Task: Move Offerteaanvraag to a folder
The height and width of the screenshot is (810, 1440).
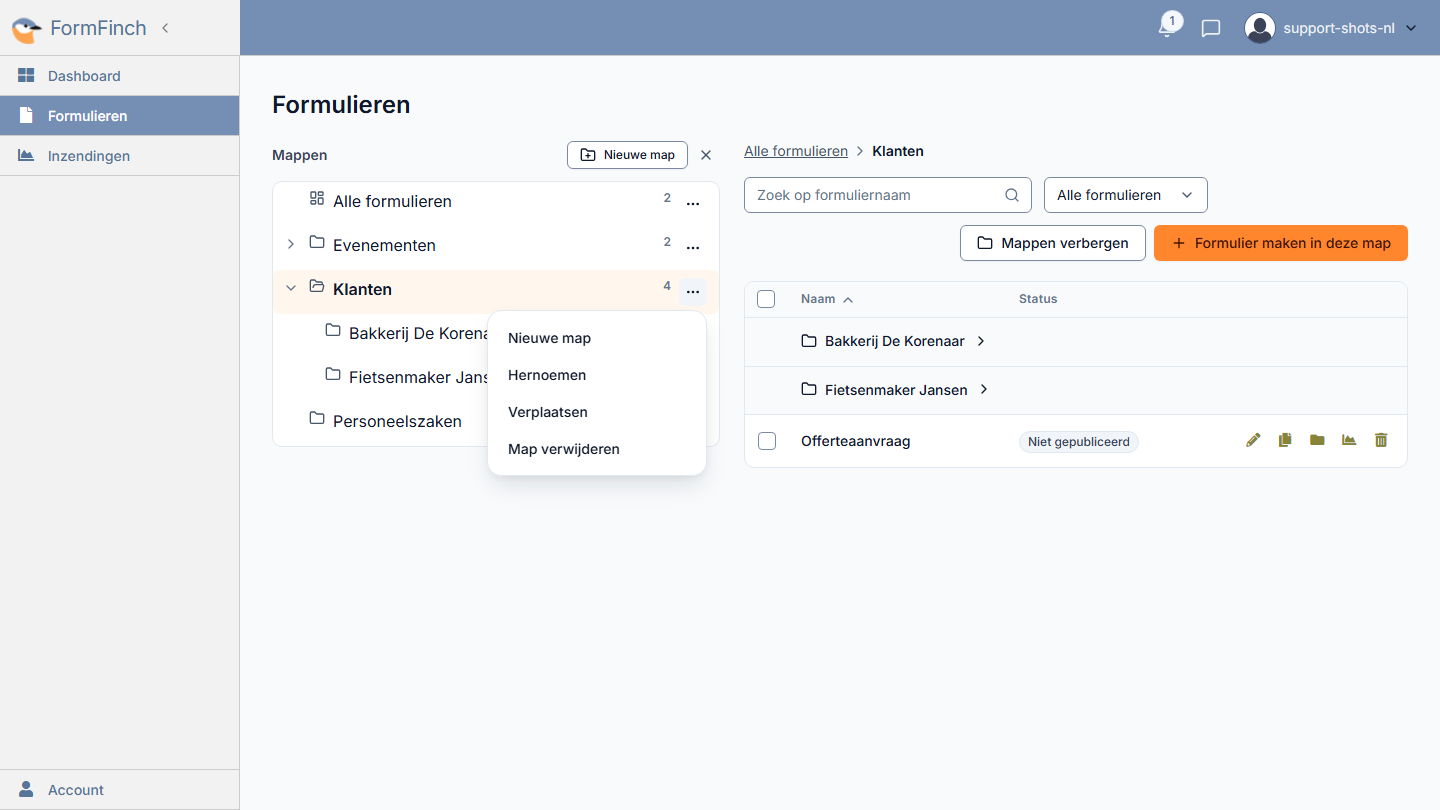Action: point(1317,440)
